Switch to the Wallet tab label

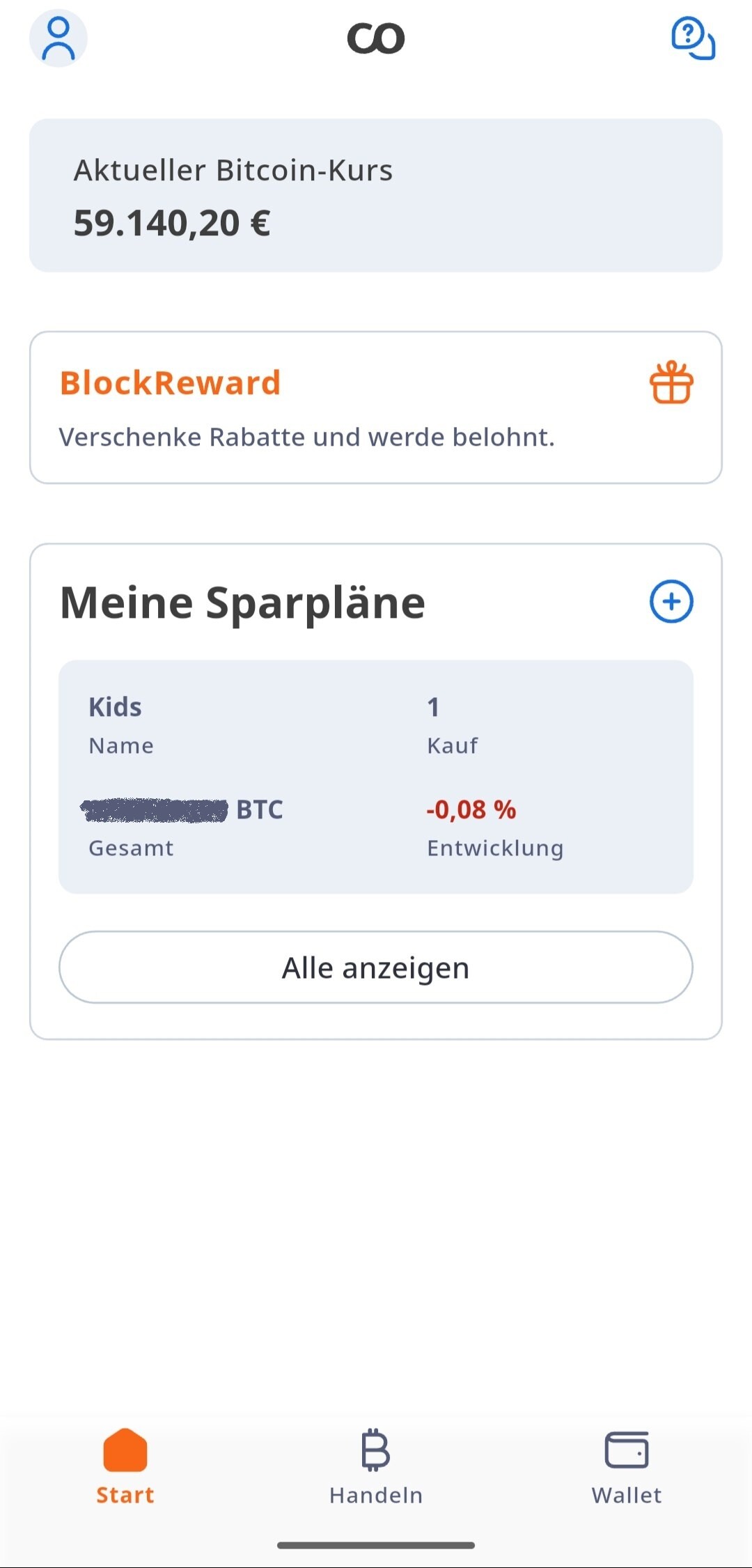click(627, 1495)
